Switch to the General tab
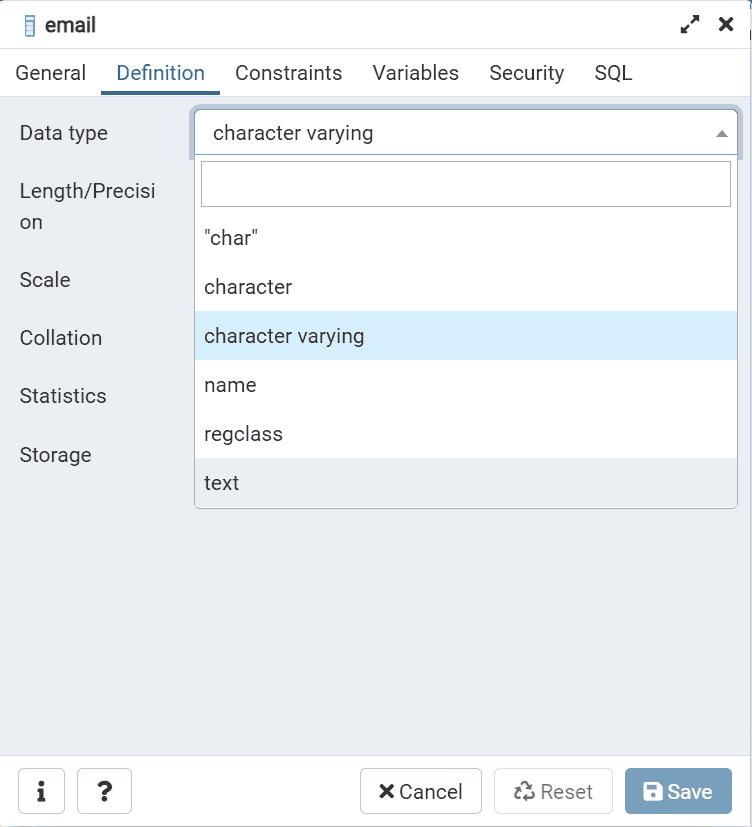Image resolution: width=752 pixels, height=827 pixels. (x=50, y=73)
